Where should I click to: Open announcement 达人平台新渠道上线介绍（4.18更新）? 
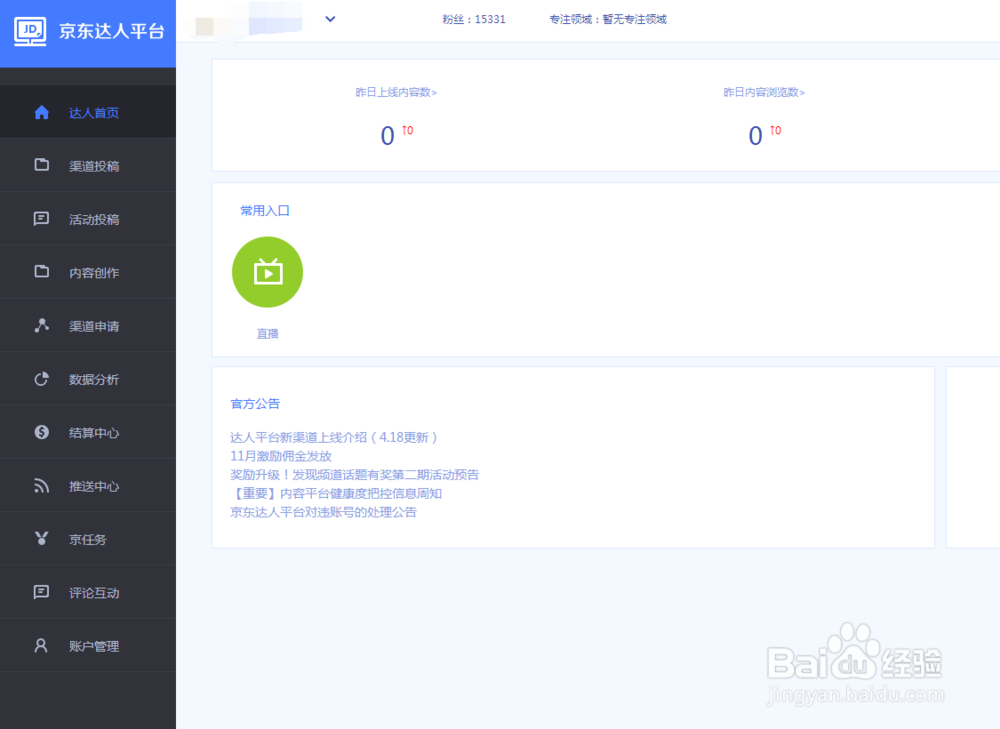pyautogui.click(x=334, y=438)
